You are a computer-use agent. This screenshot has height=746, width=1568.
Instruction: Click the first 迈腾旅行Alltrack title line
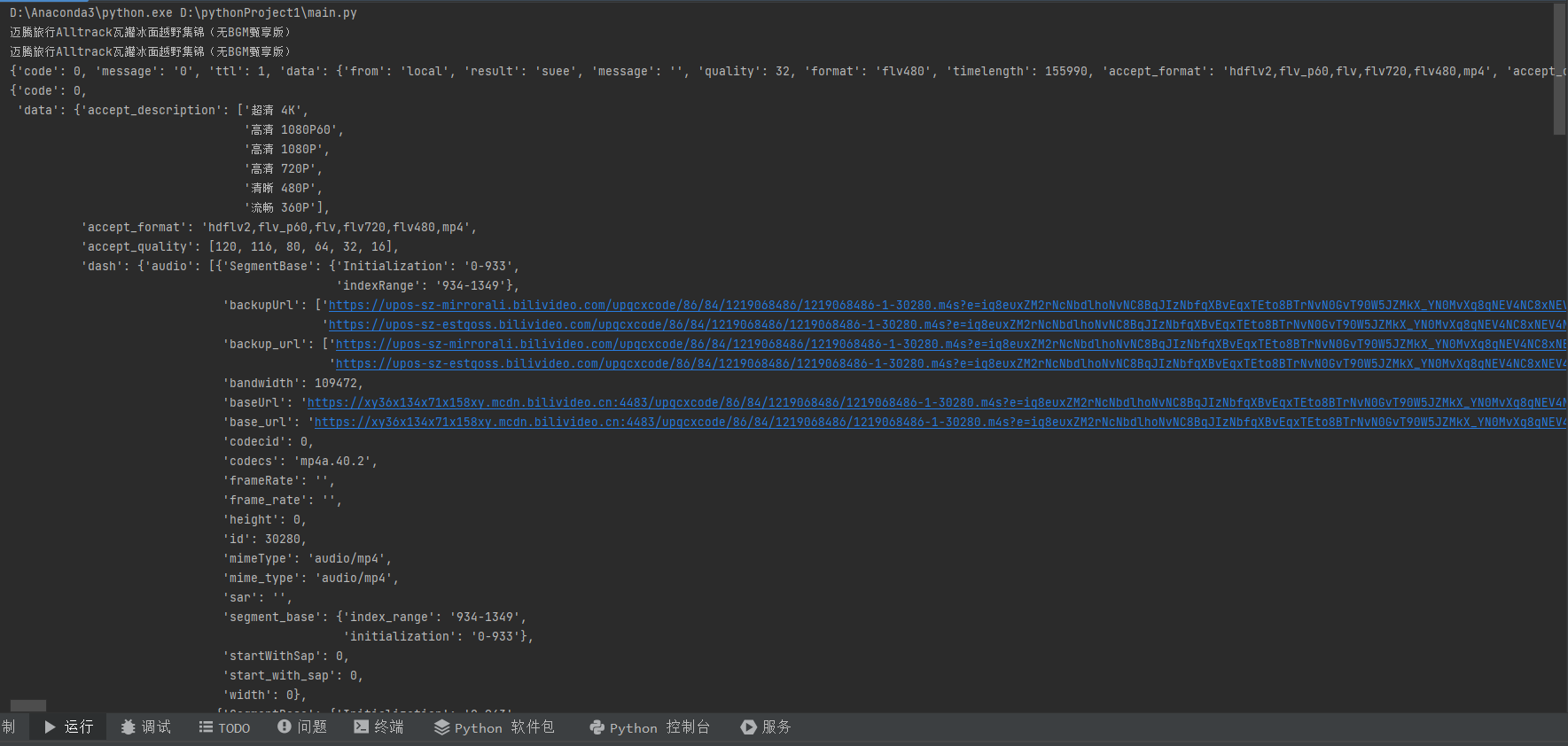point(150,33)
